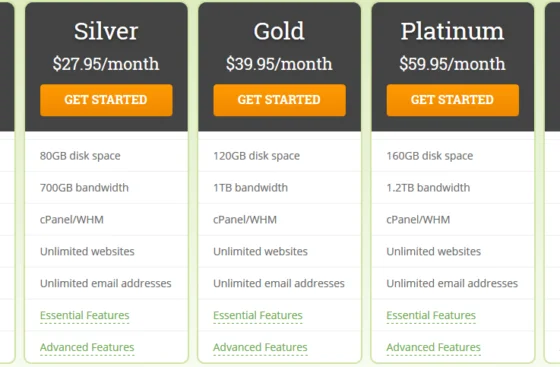Select the Gold plan title
The width and height of the screenshot is (560, 367).
(x=279, y=31)
